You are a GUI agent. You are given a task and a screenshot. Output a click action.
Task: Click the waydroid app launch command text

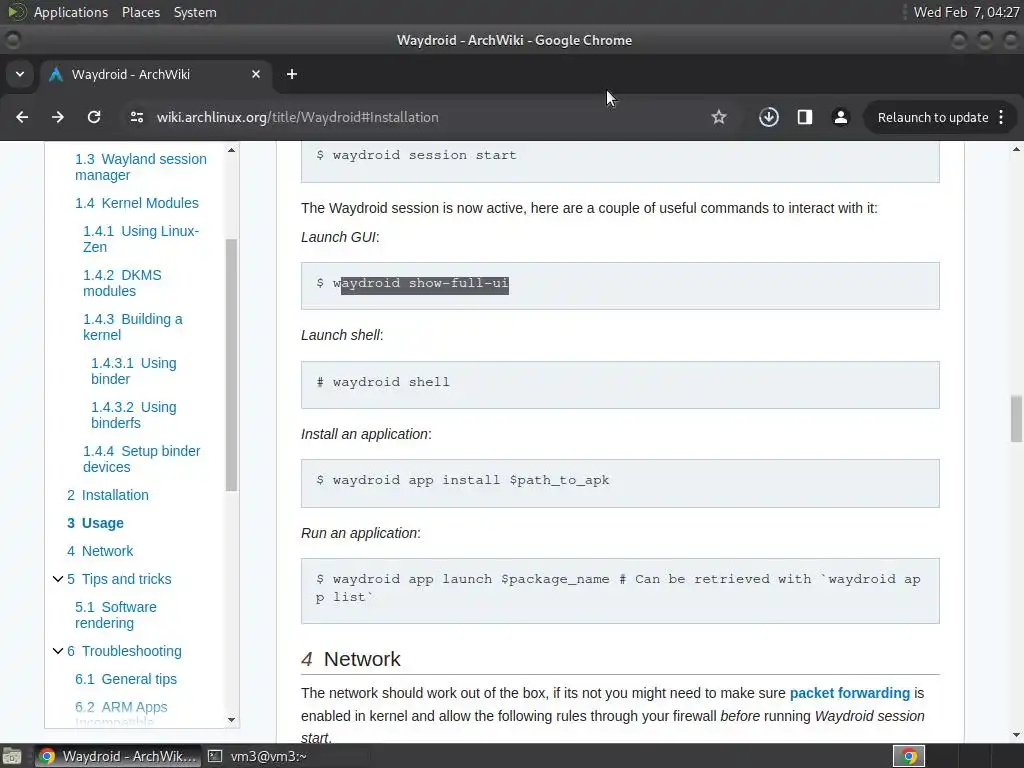pos(618,588)
